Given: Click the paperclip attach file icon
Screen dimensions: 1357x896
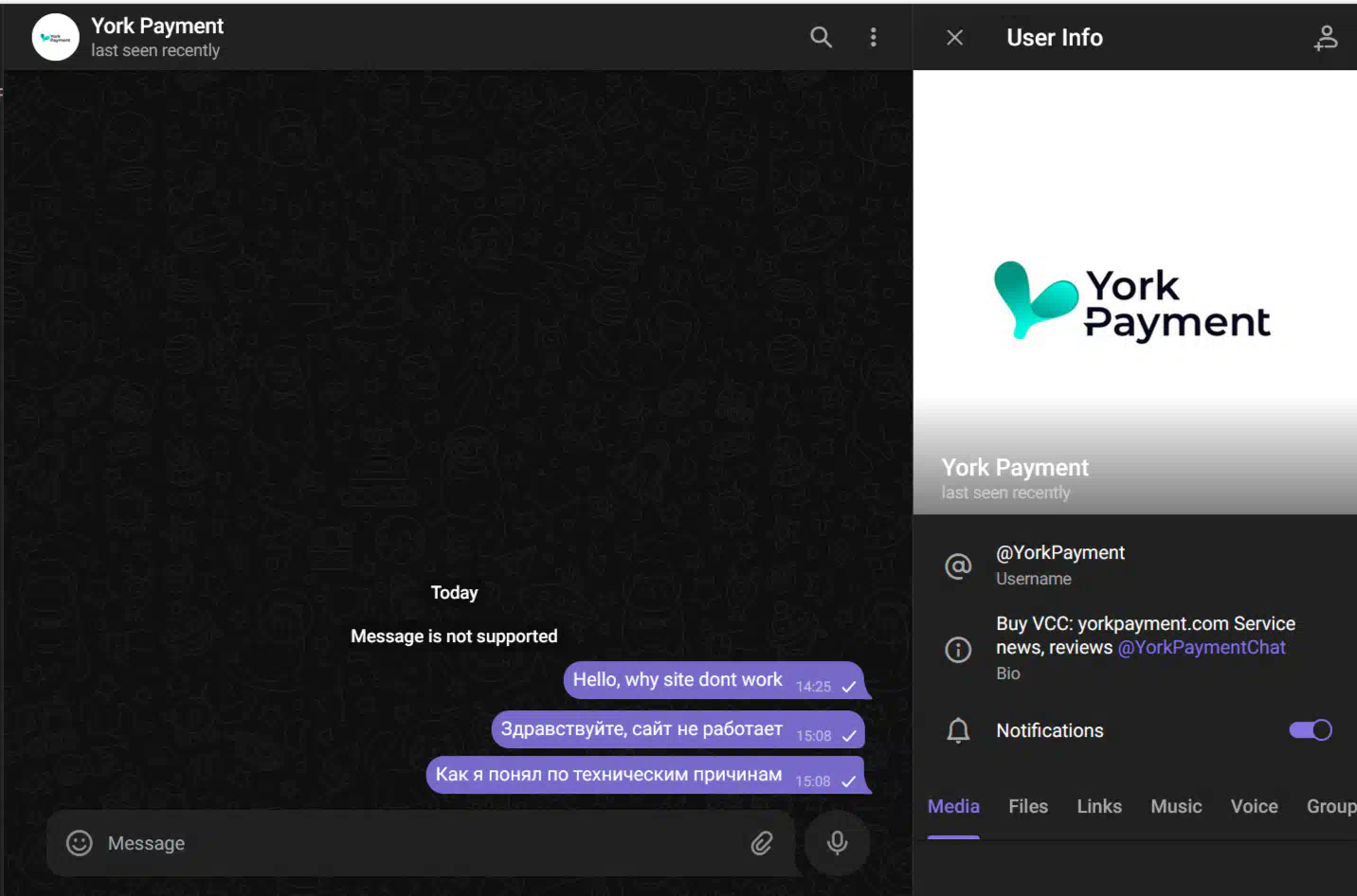Looking at the screenshot, I should click(762, 843).
